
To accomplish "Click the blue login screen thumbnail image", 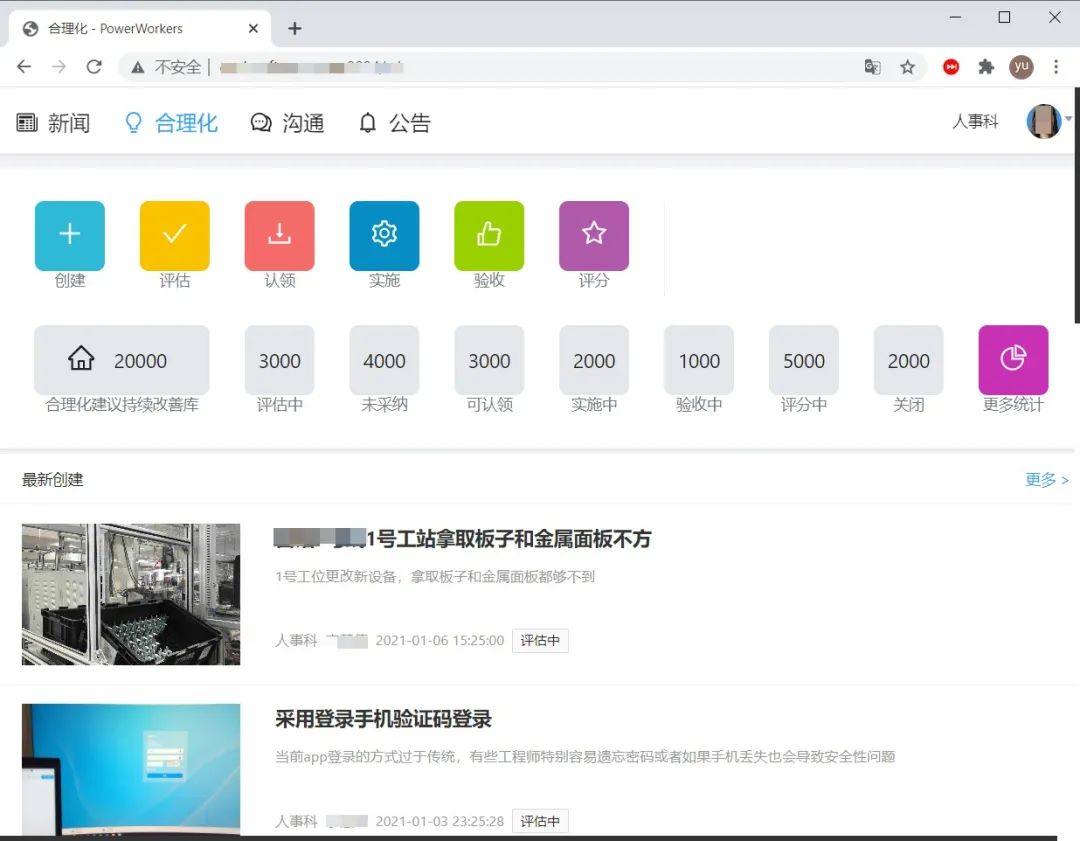I will [x=131, y=769].
